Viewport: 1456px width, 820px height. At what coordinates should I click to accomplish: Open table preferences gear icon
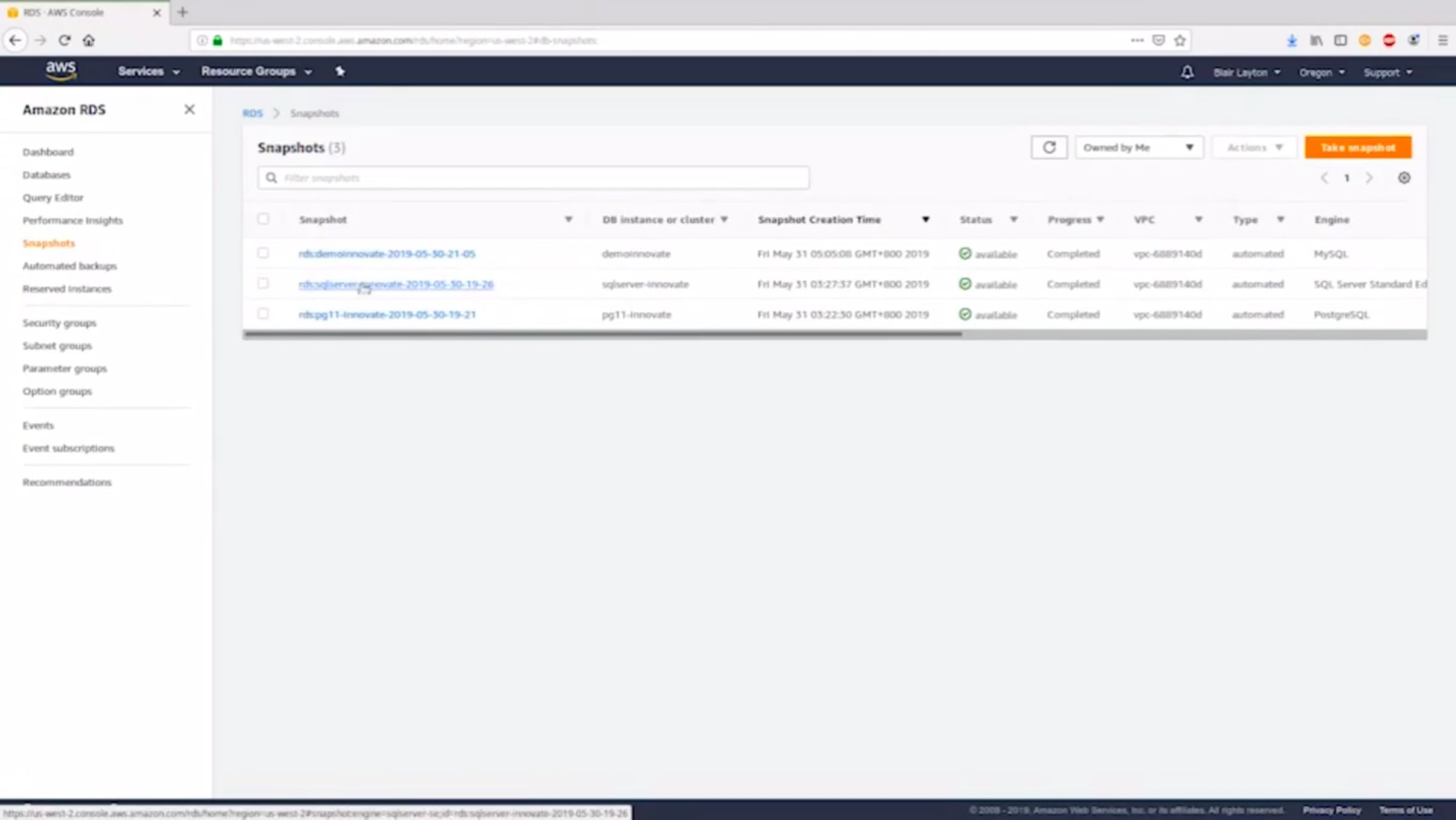1404,178
